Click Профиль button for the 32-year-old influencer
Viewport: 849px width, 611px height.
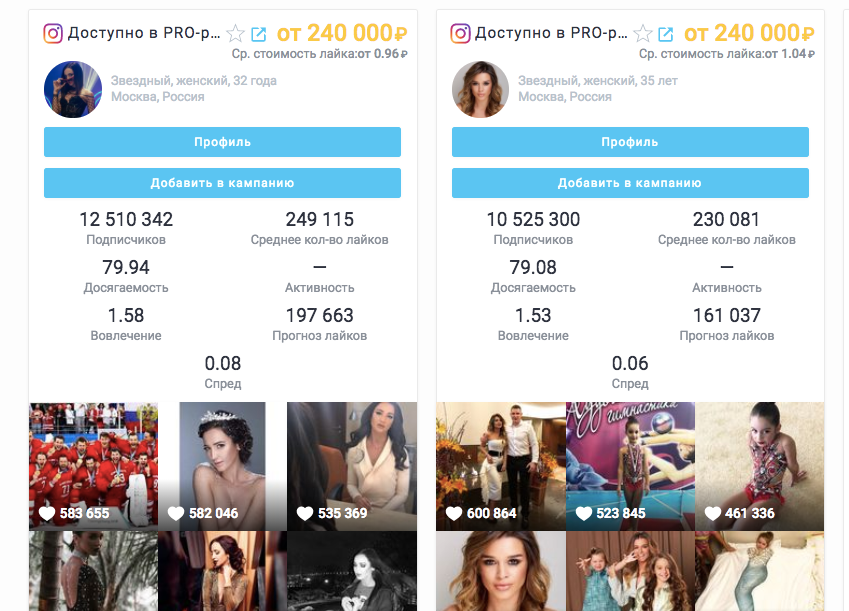[223, 142]
